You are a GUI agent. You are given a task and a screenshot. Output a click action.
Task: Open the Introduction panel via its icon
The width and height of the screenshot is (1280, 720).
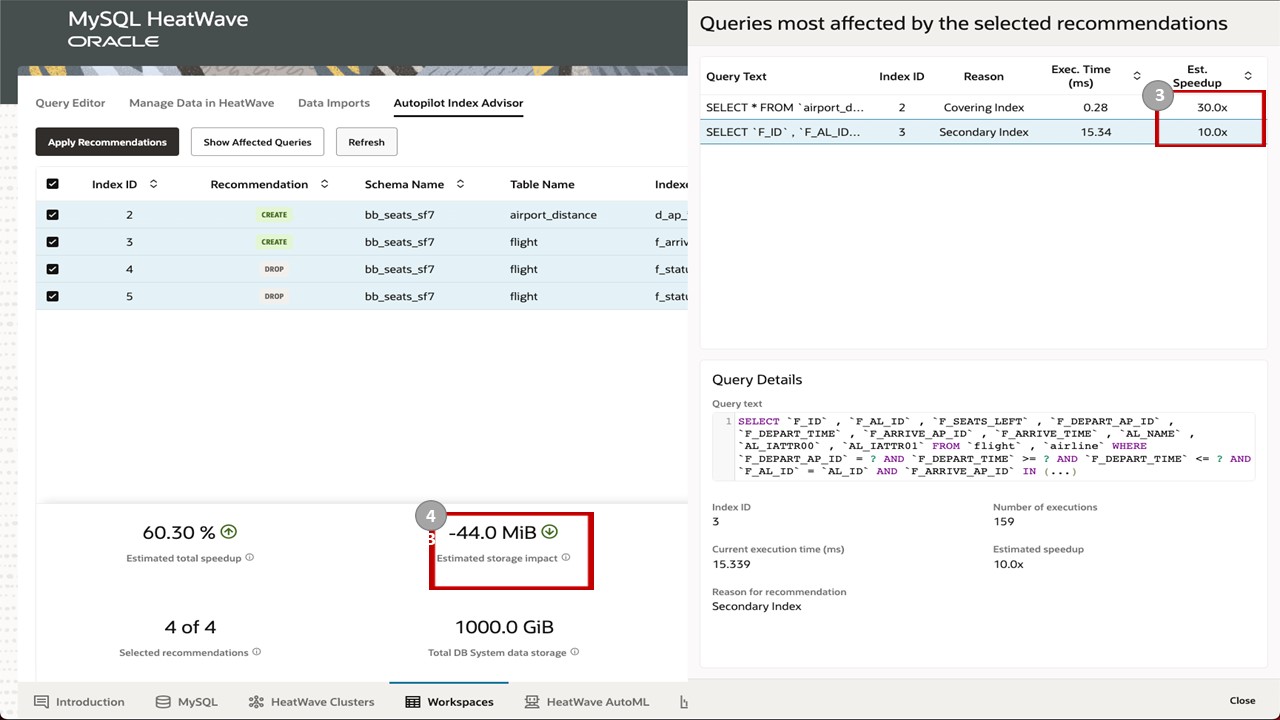point(40,701)
